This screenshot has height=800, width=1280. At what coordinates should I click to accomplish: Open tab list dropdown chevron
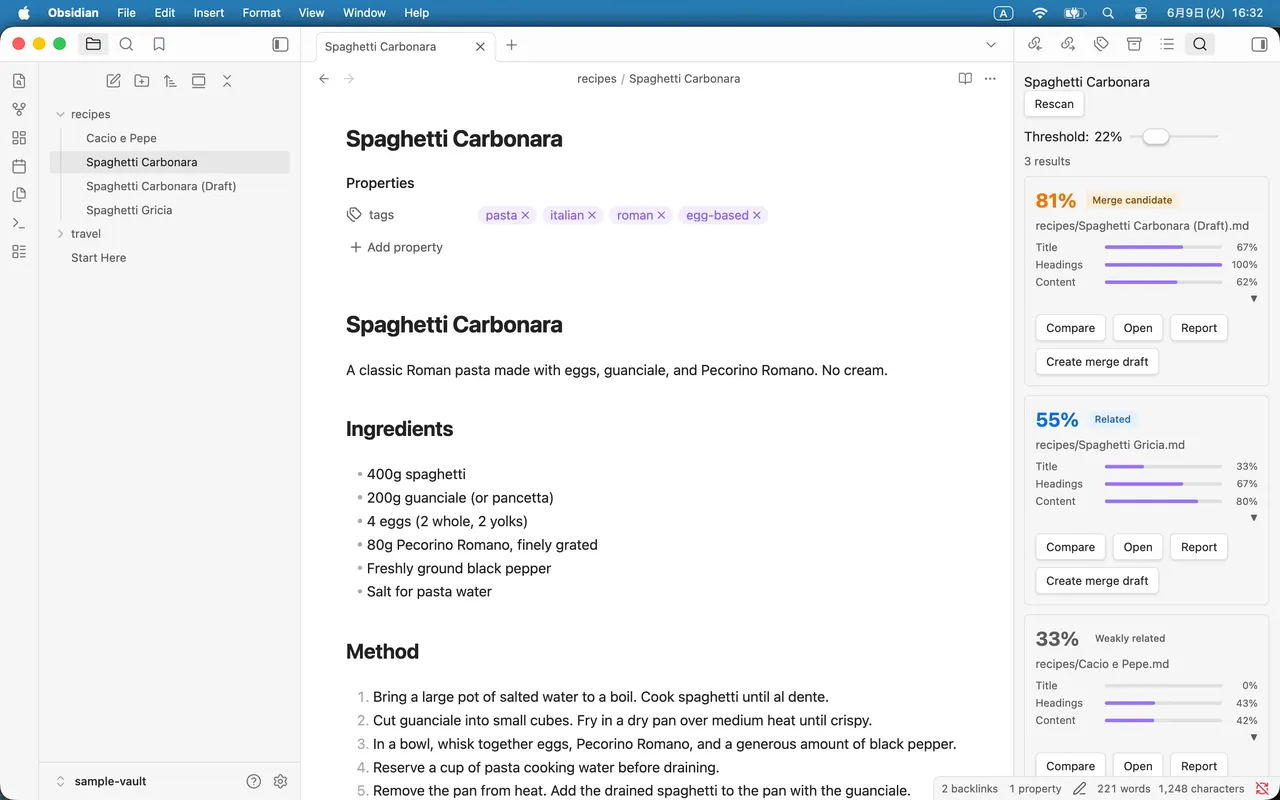pyautogui.click(x=991, y=45)
